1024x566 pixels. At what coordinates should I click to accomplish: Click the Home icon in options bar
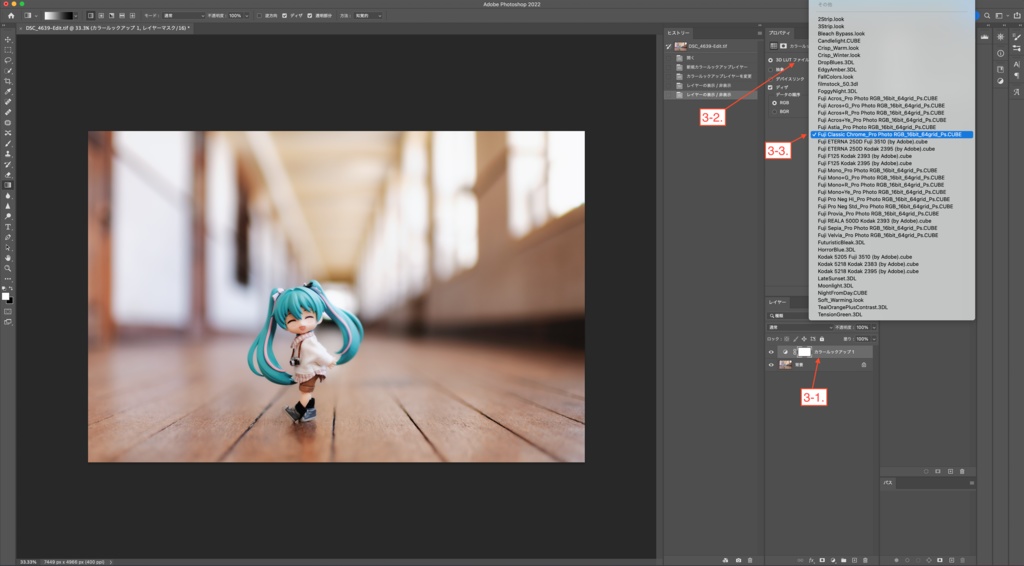(11, 16)
